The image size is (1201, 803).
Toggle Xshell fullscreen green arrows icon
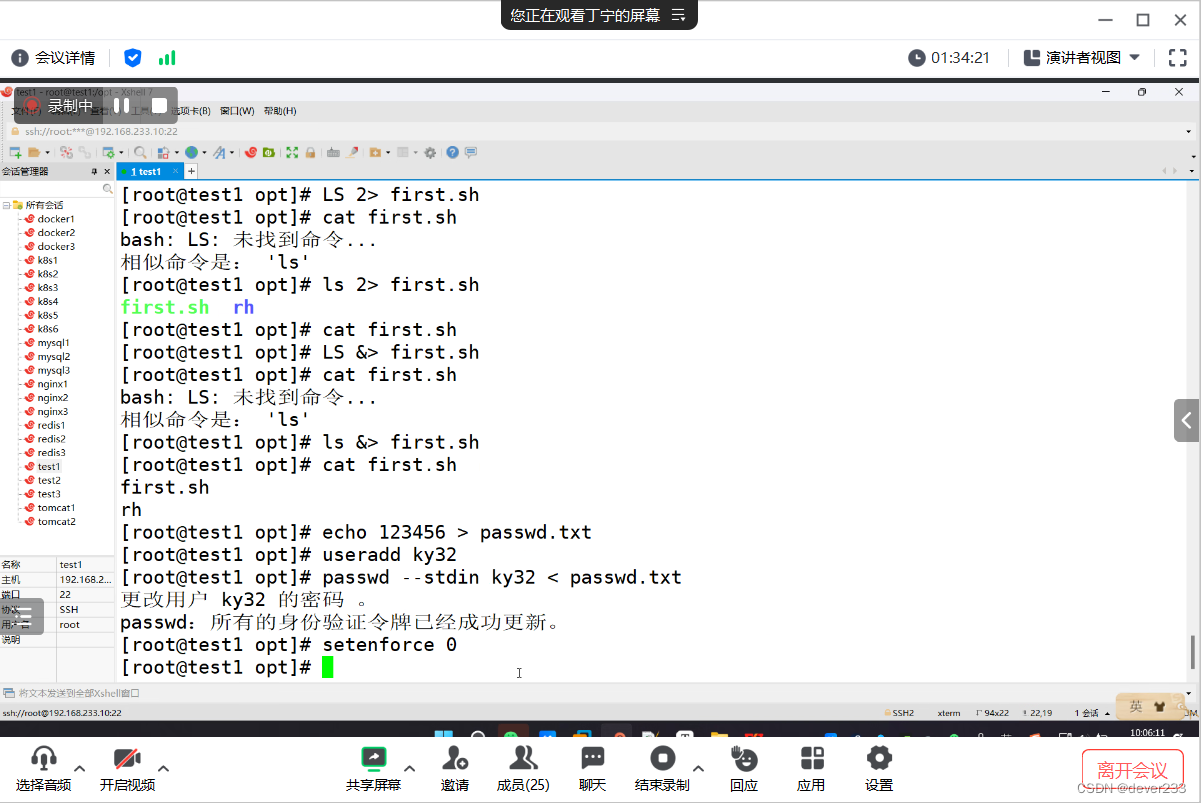tap(292, 153)
